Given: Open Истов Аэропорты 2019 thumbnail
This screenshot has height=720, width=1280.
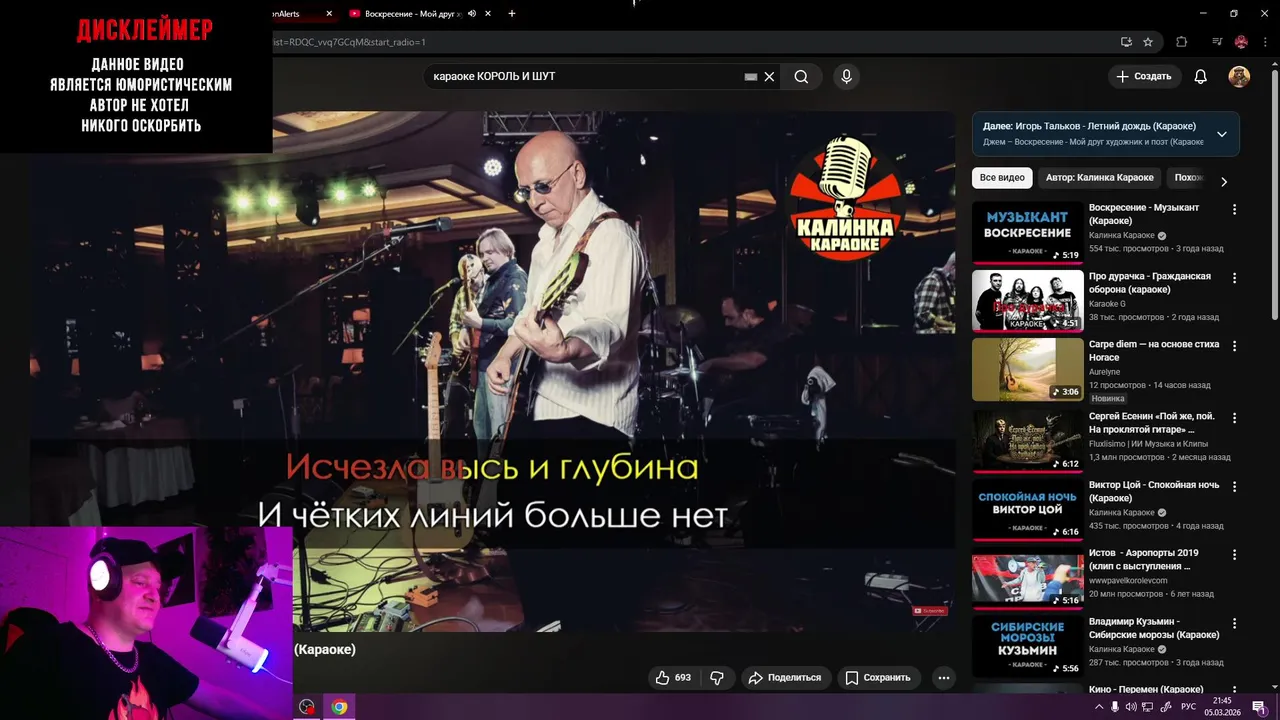Looking at the screenshot, I should 1028,578.
